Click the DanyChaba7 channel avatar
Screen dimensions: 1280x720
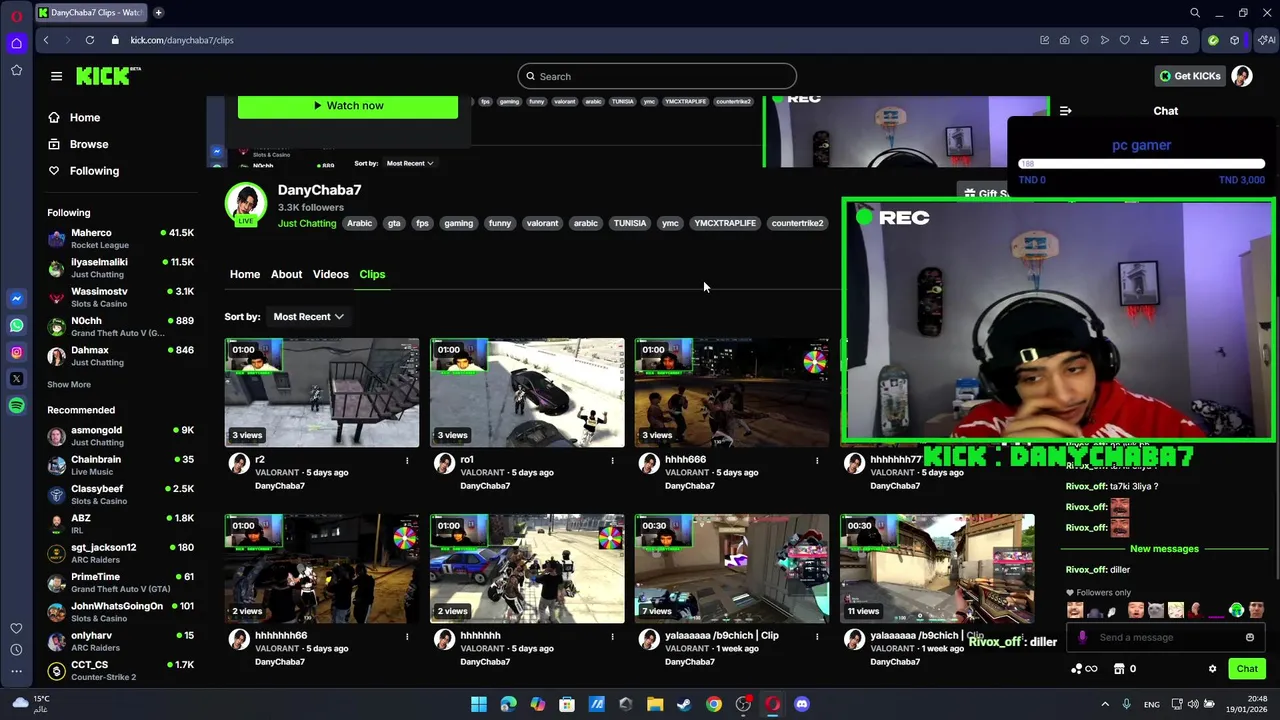245,204
